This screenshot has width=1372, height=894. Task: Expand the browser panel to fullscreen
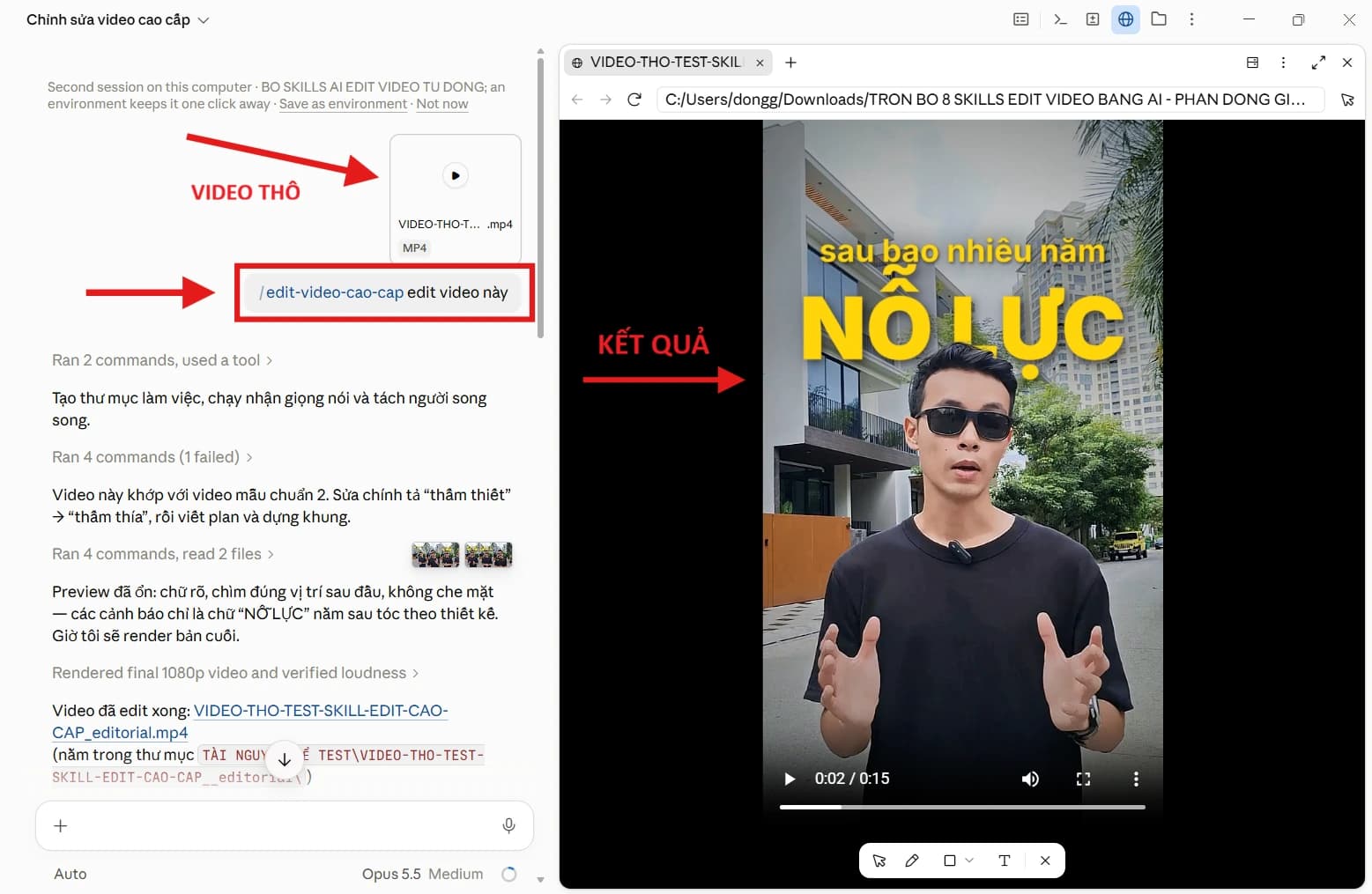1318,63
